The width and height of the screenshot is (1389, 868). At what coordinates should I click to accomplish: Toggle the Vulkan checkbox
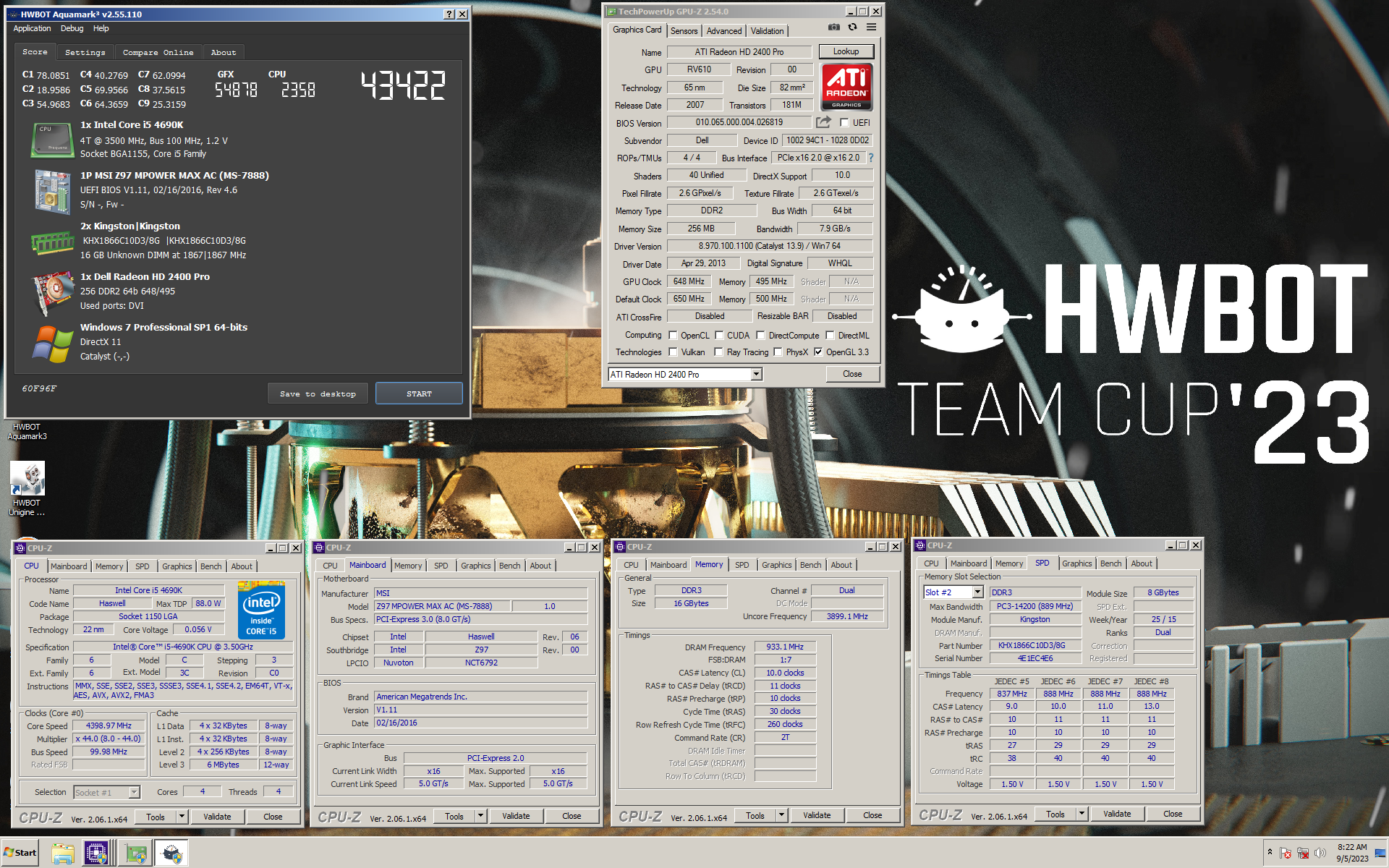[x=673, y=352]
